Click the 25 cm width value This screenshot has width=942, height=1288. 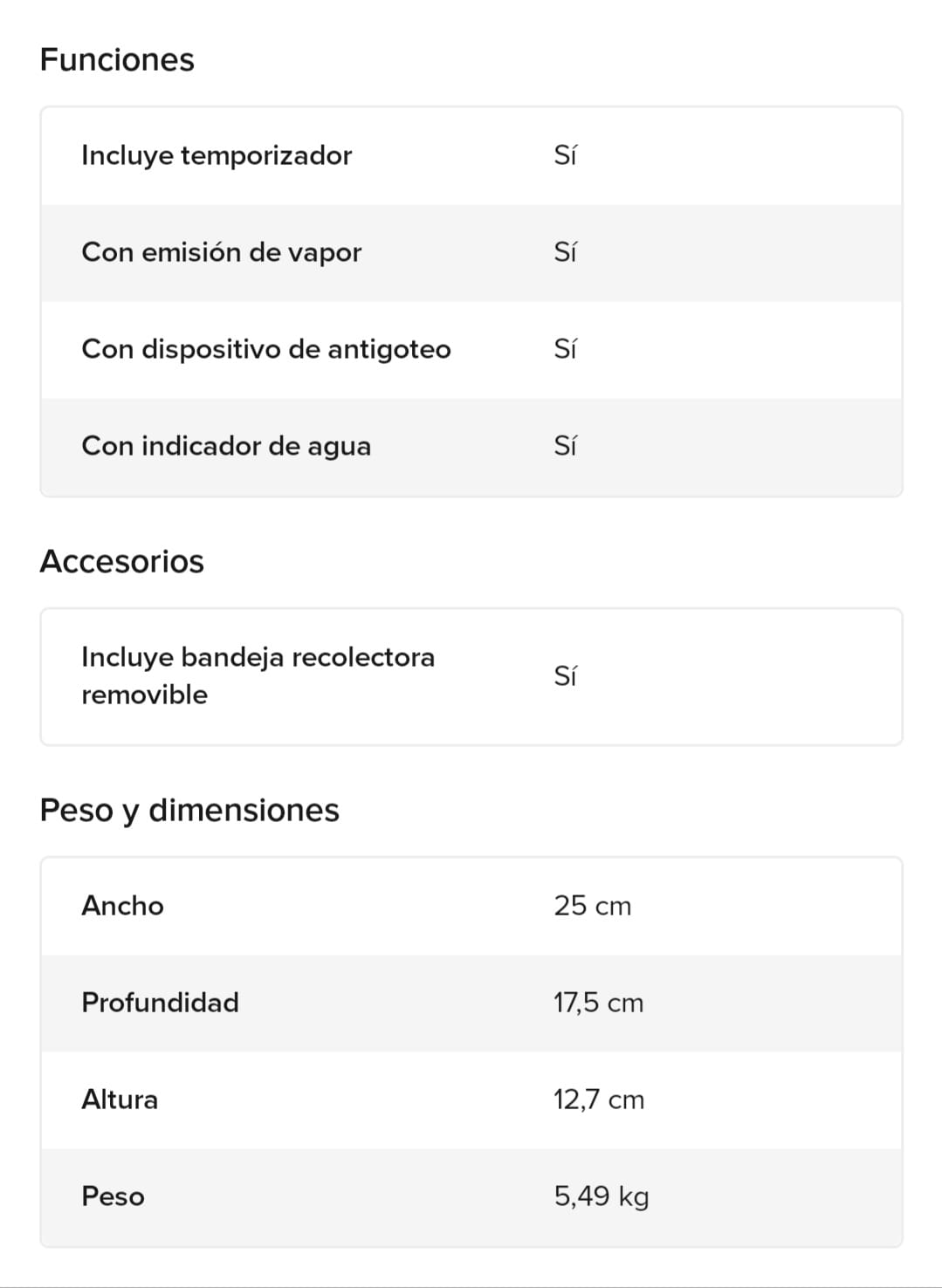coord(592,906)
